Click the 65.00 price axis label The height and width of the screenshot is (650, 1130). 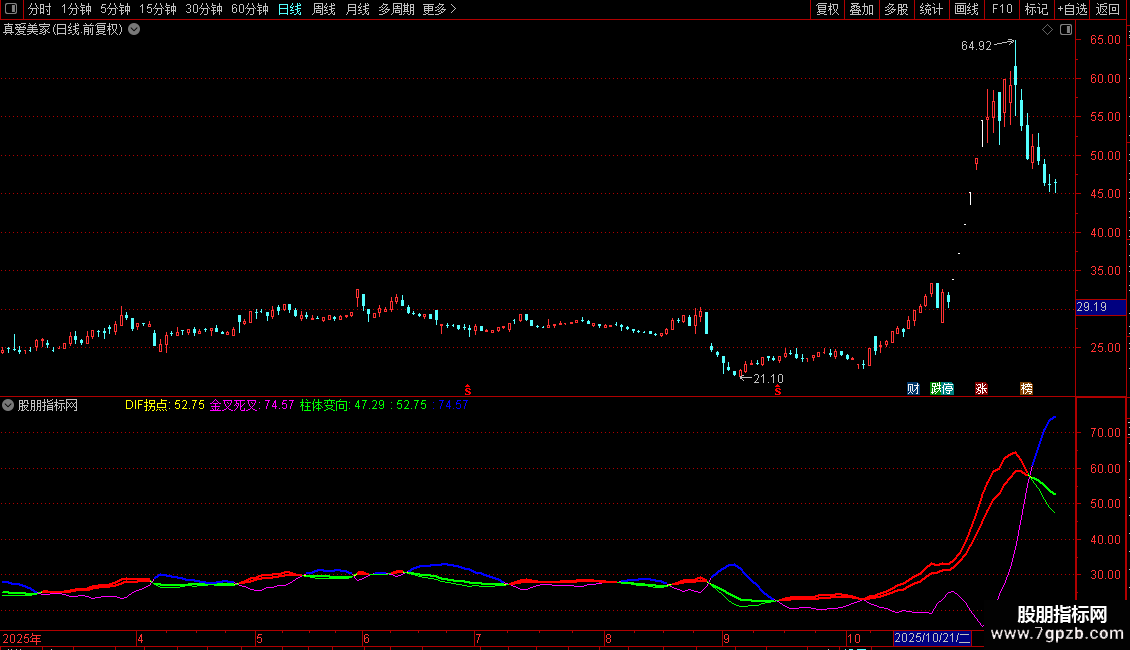1105,40
